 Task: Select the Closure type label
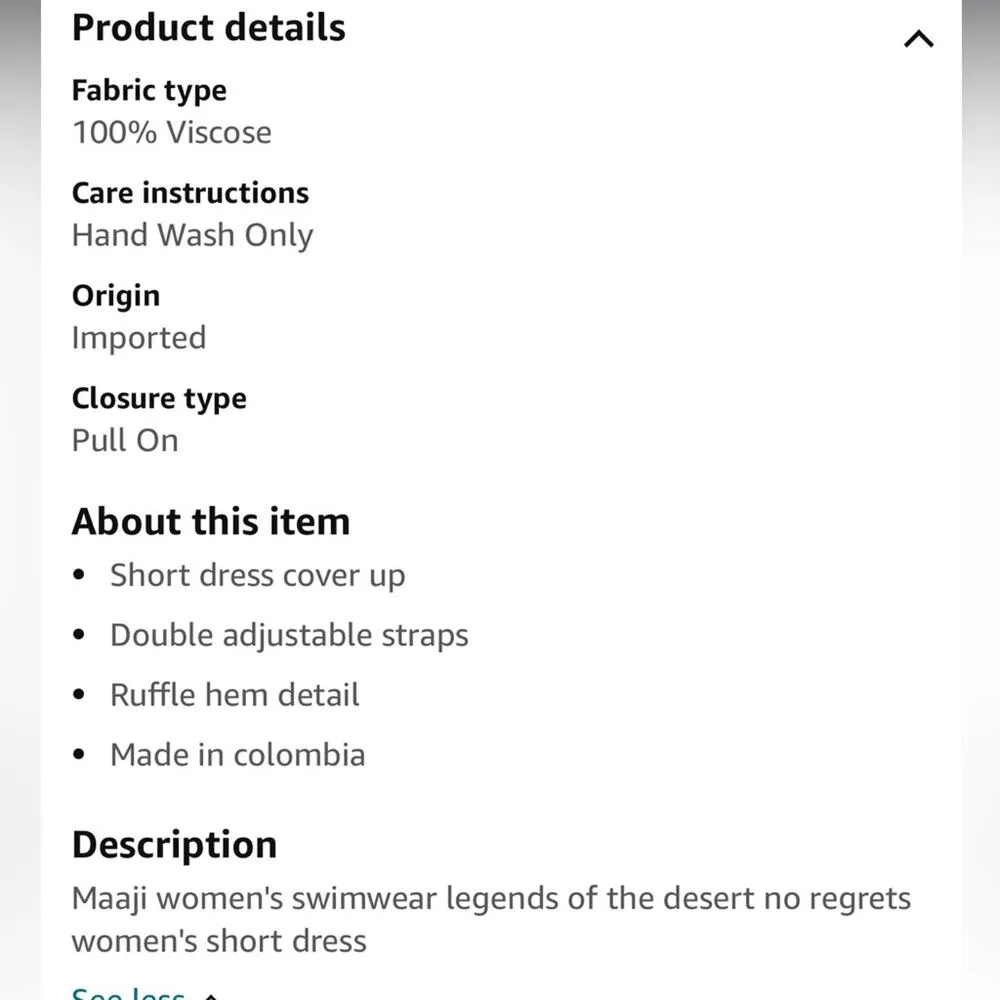click(159, 398)
